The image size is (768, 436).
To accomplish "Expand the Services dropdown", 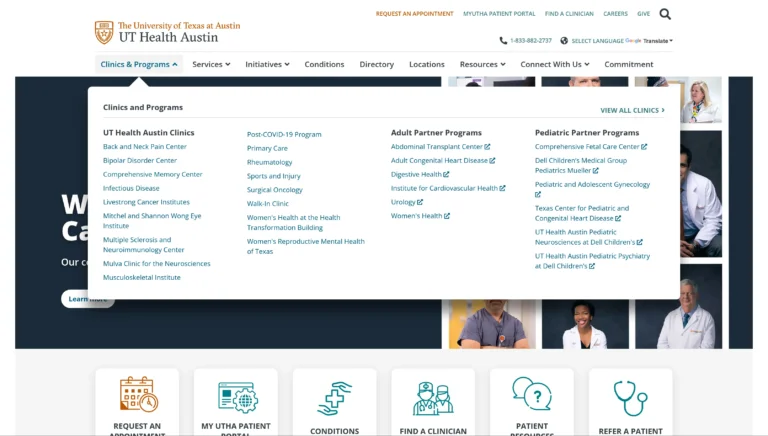I will pos(211,64).
